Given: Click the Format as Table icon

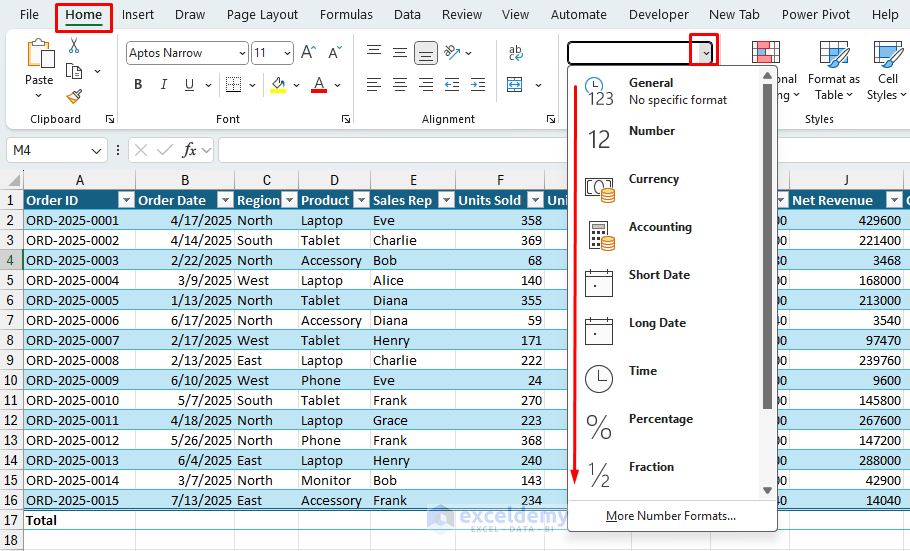Looking at the screenshot, I should (834, 55).
